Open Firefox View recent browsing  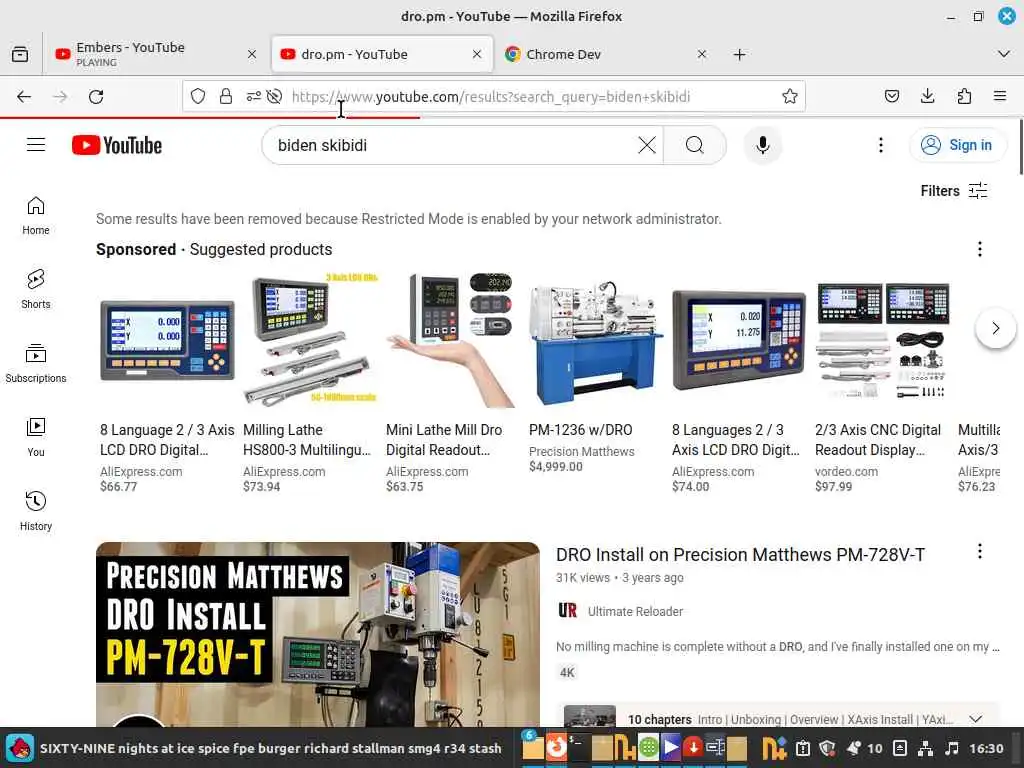pos(20,54)
